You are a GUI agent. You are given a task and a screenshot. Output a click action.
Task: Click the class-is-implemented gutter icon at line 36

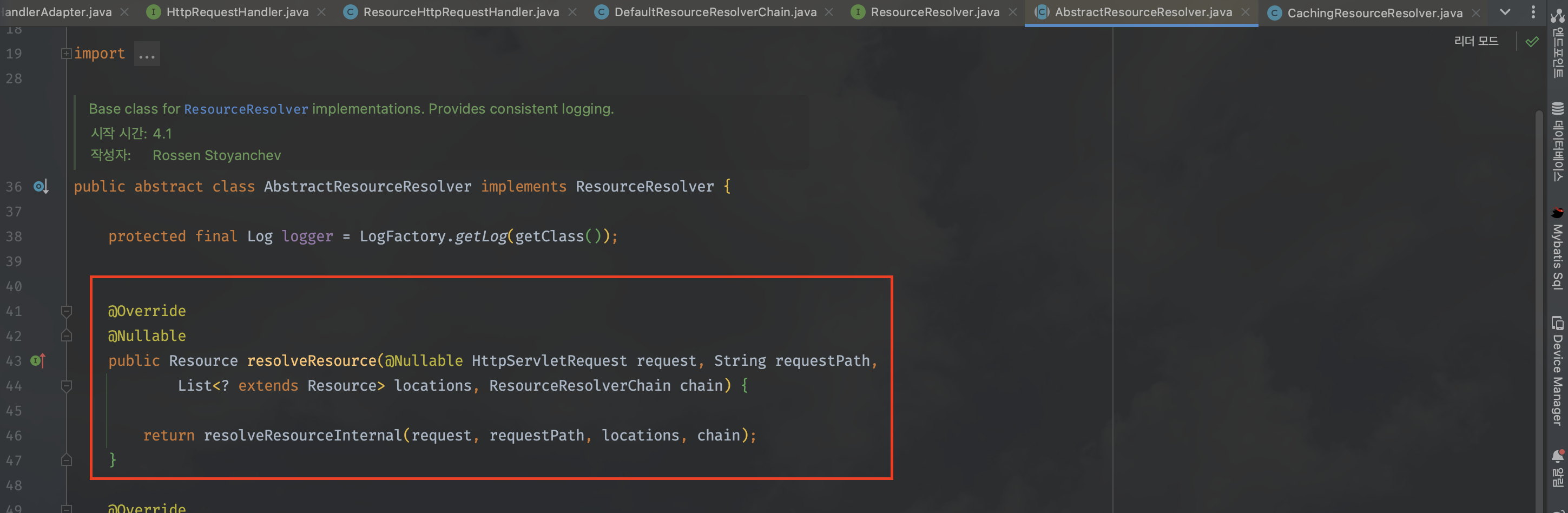pos(41,187)
